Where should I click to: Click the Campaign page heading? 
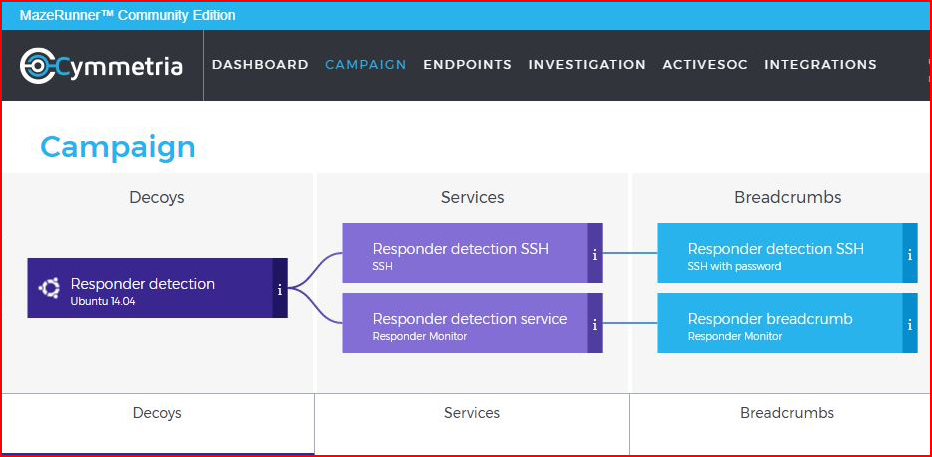[x=118, y=147]
